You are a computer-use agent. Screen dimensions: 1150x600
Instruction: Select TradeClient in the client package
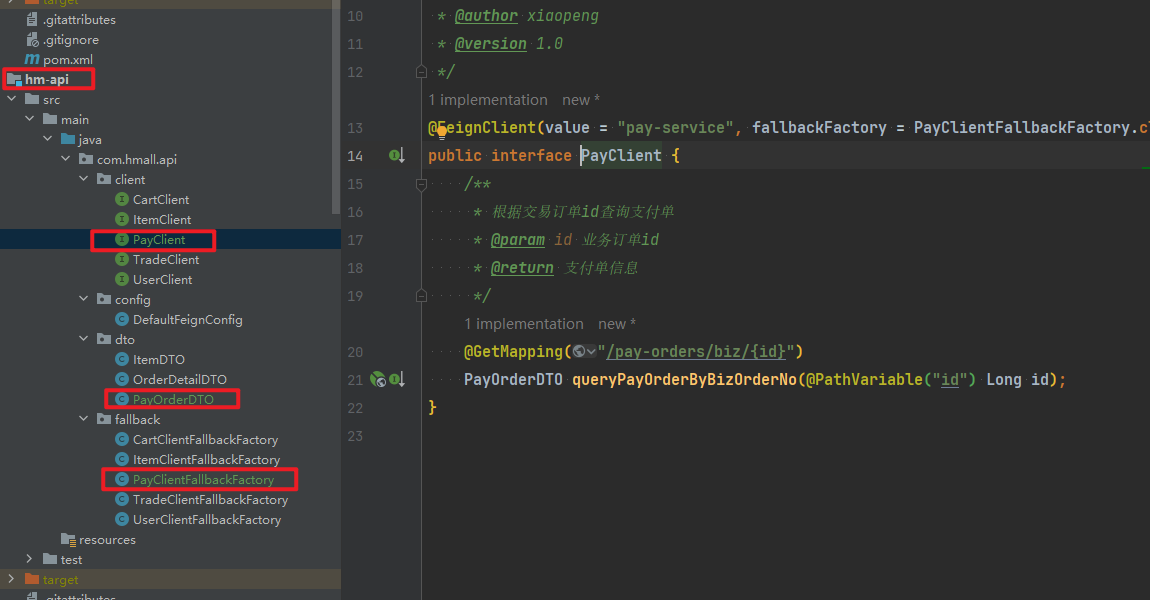[166, 260]
